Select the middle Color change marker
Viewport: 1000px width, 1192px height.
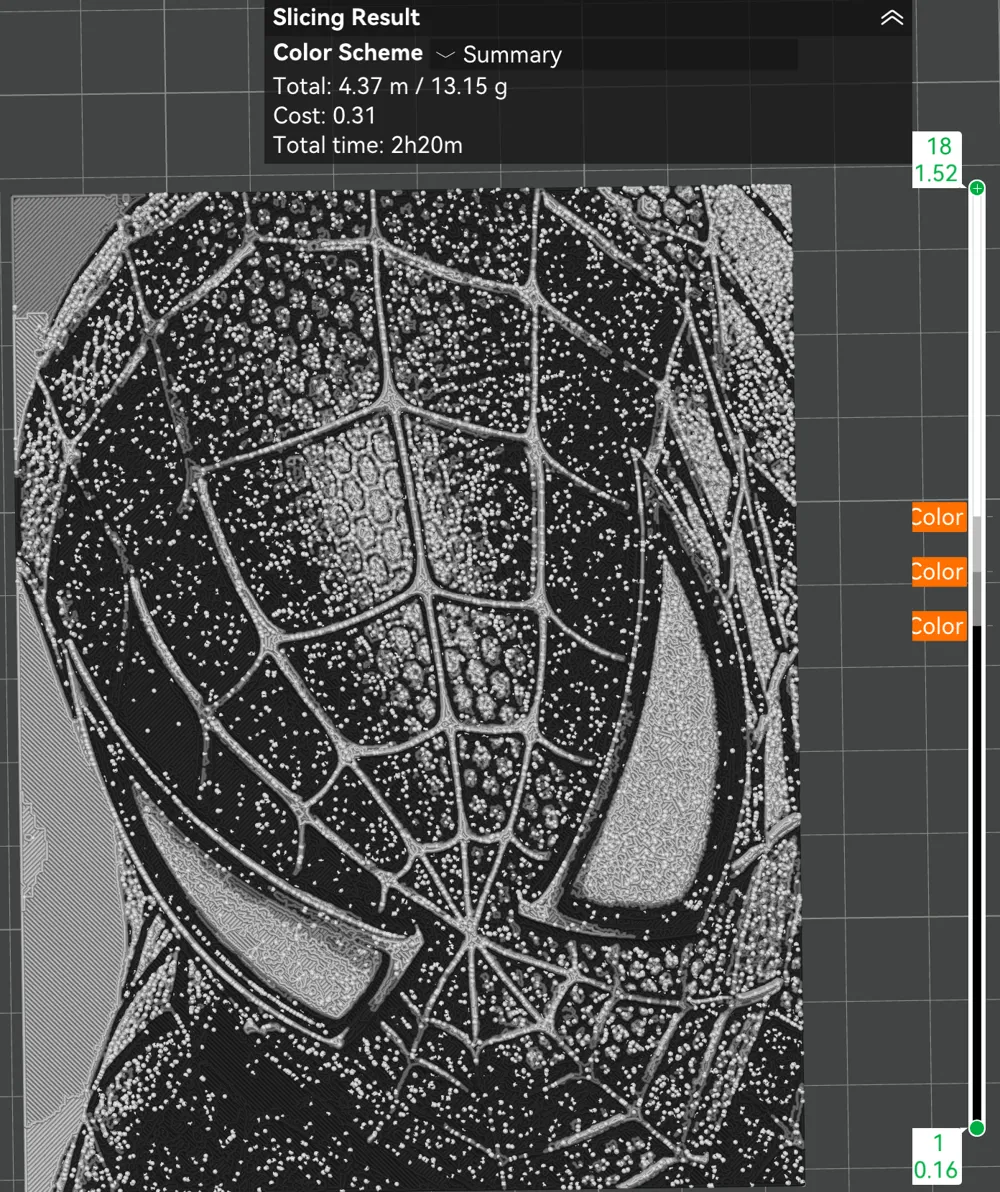939,572
